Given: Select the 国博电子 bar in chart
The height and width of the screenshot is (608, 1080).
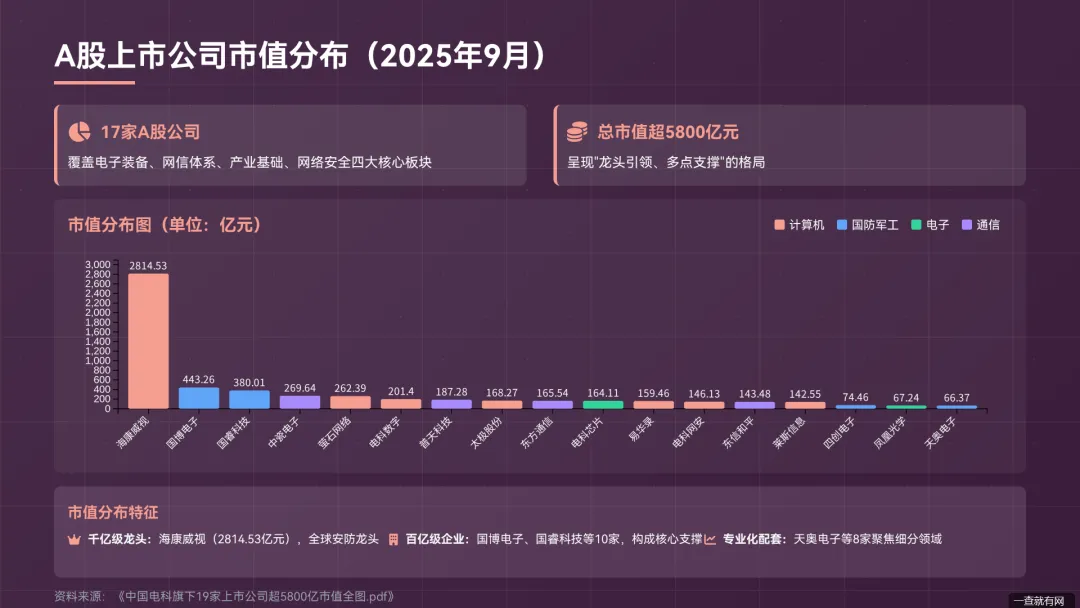Looking at the screenshot, I should coord(198,398).
